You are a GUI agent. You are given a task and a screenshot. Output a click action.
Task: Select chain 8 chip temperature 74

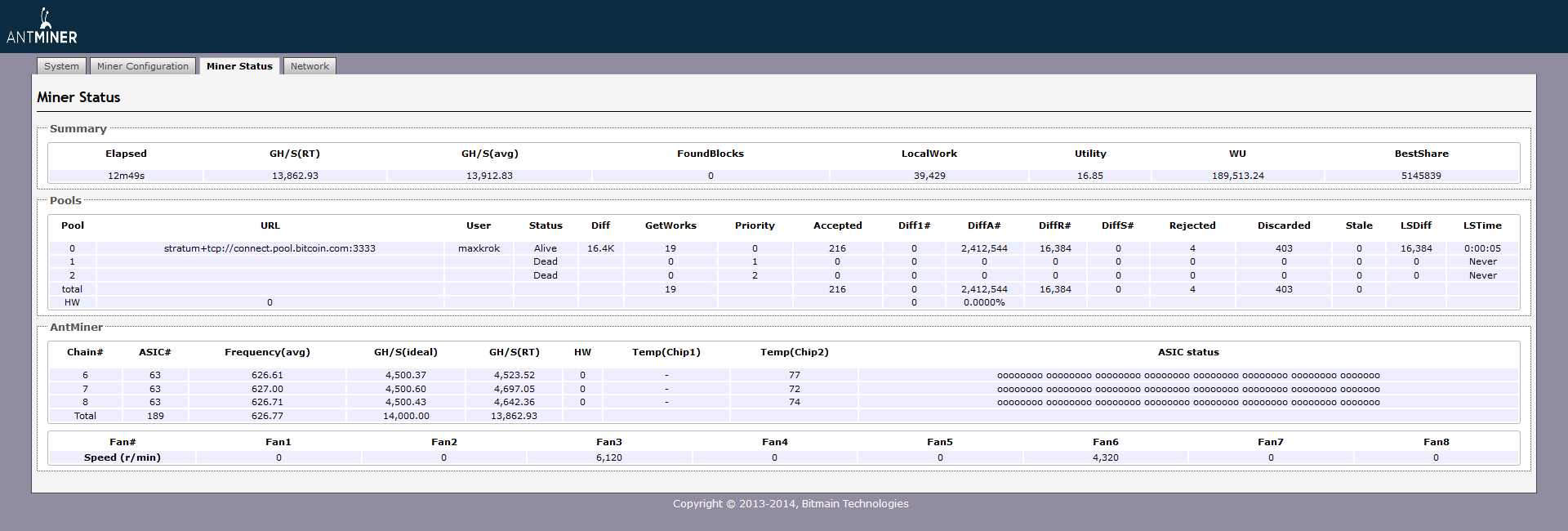[795, 402]
